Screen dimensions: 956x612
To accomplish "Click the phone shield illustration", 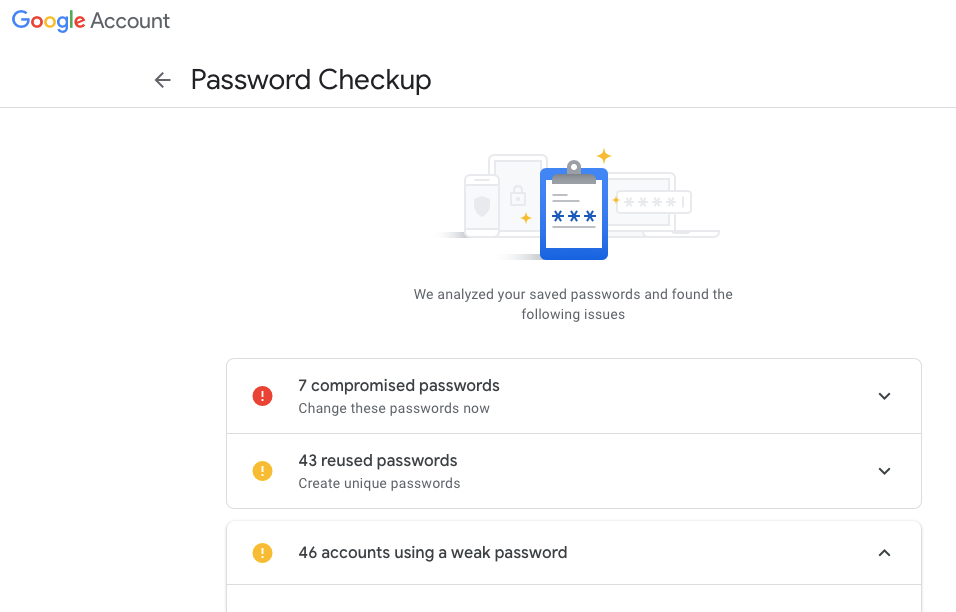I will [x=482, y=205].
